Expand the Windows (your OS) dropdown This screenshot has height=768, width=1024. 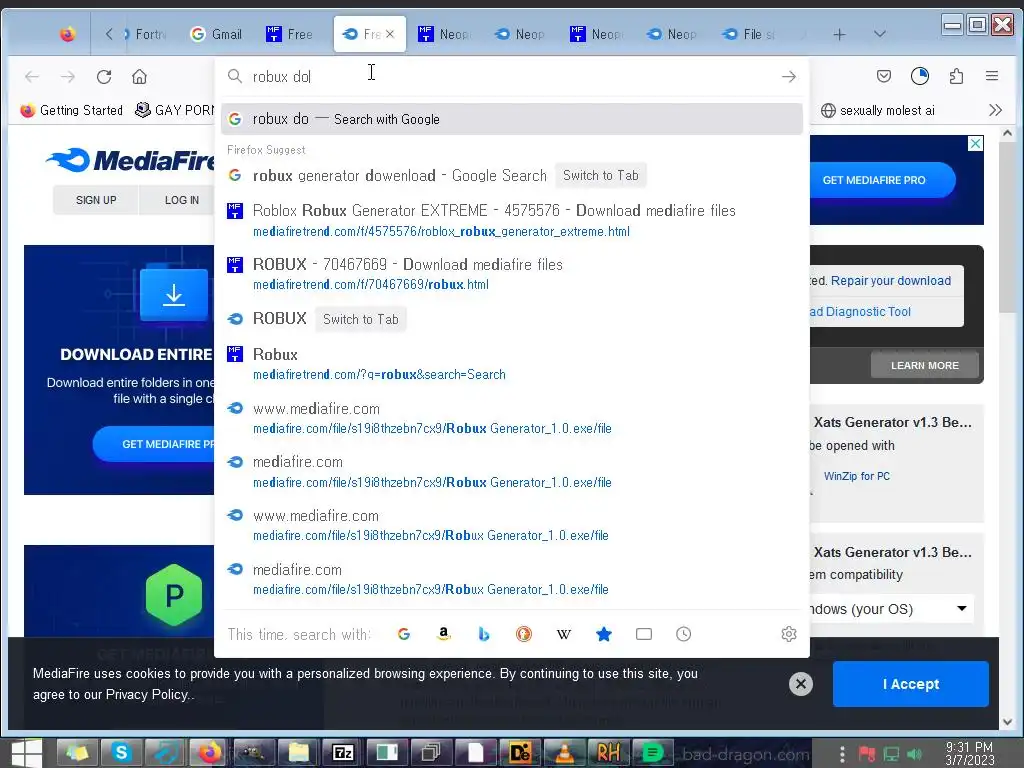(892, 609)
